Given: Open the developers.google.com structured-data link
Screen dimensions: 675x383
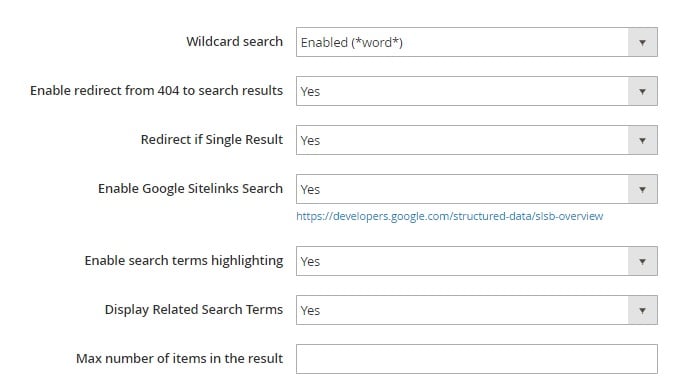Looking at the screenshot, I should coord(449,216).
